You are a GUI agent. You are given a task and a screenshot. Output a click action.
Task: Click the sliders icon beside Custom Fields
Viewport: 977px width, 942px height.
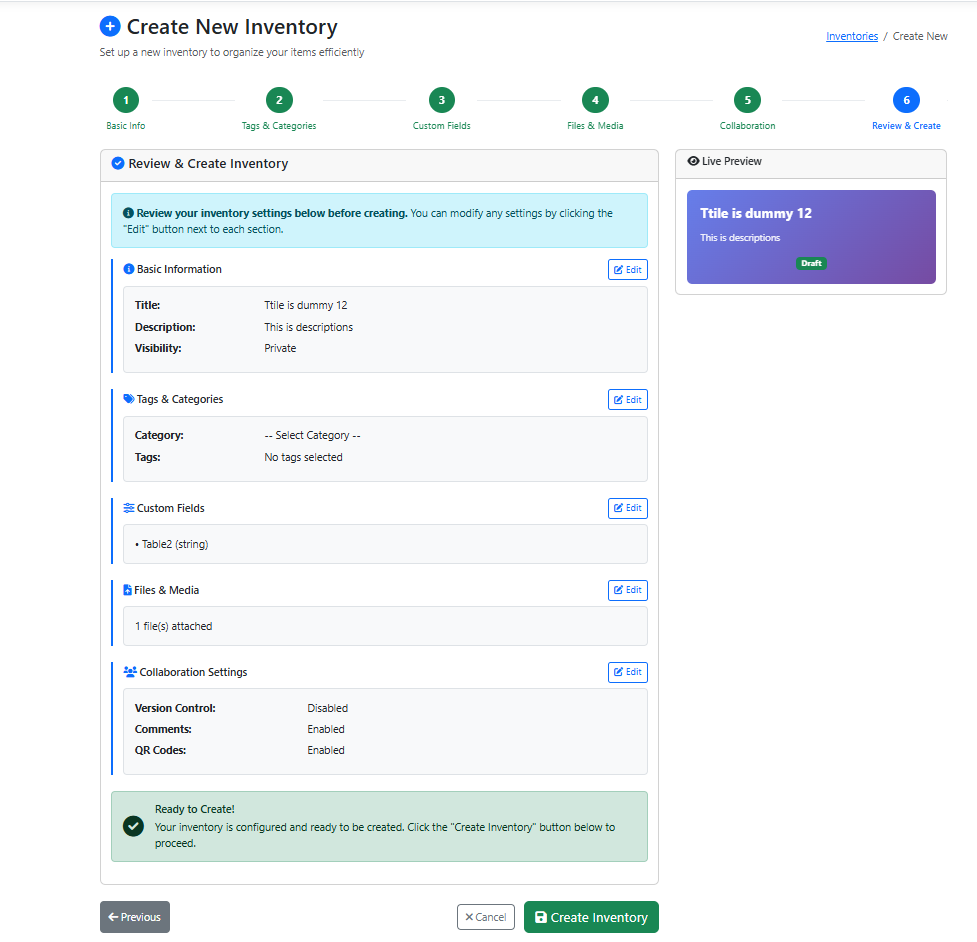click(128, 508)
